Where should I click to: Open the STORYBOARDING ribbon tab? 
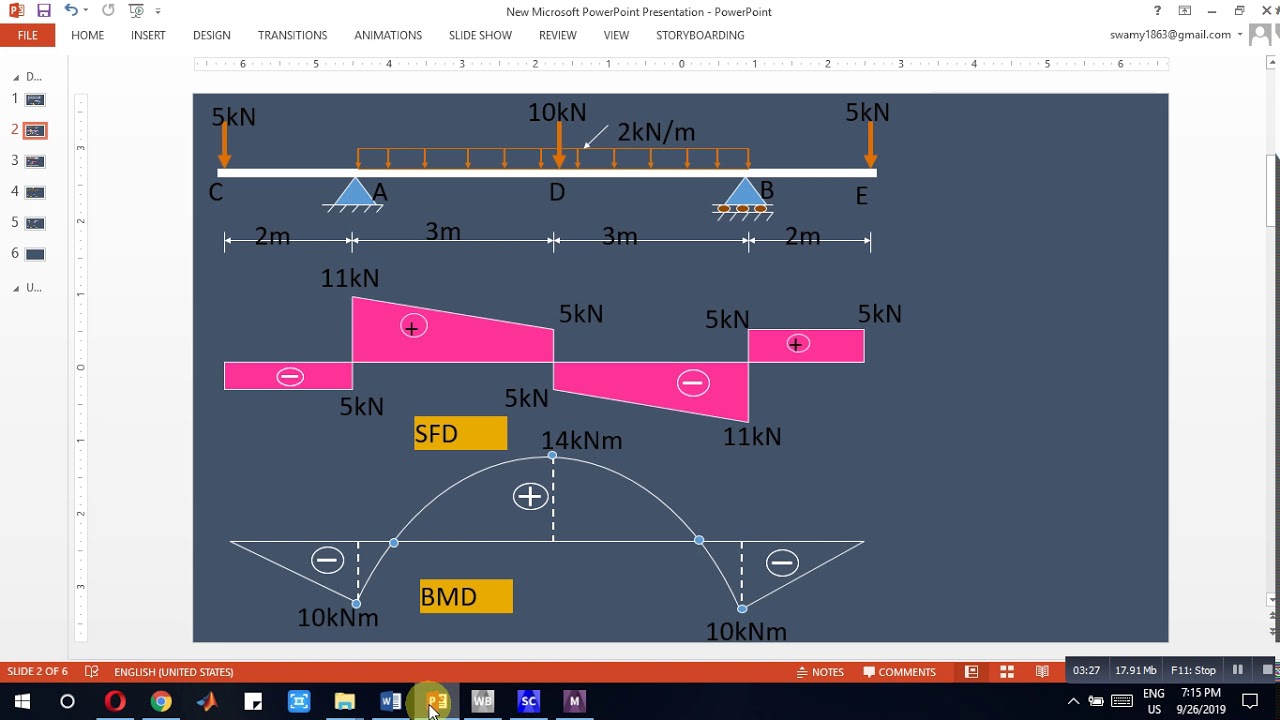pyautogui.click(x=700, y=35)
